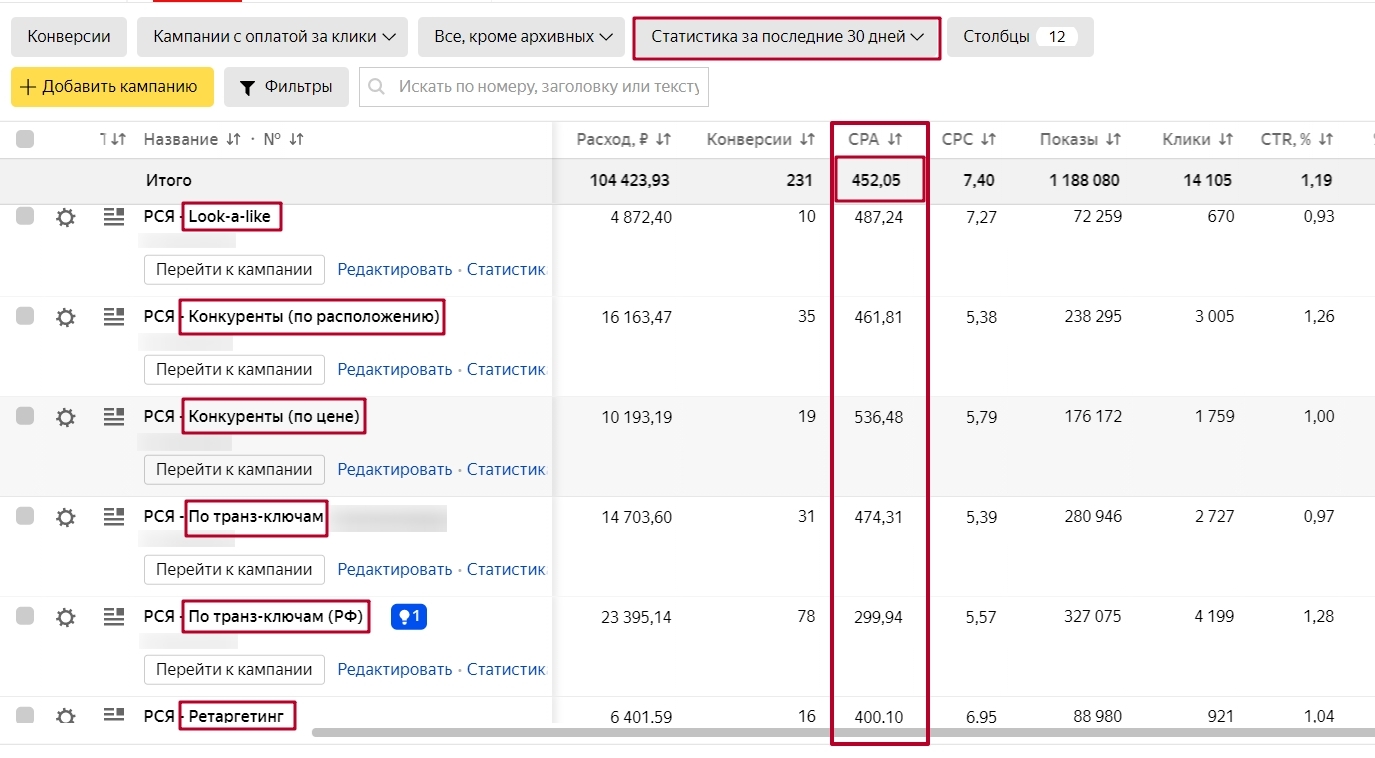The width and height of the screenshot is (1375, 758).
Task: Click Перейти к кампании under По транз-ключам (РФ)
Action: 234,669
